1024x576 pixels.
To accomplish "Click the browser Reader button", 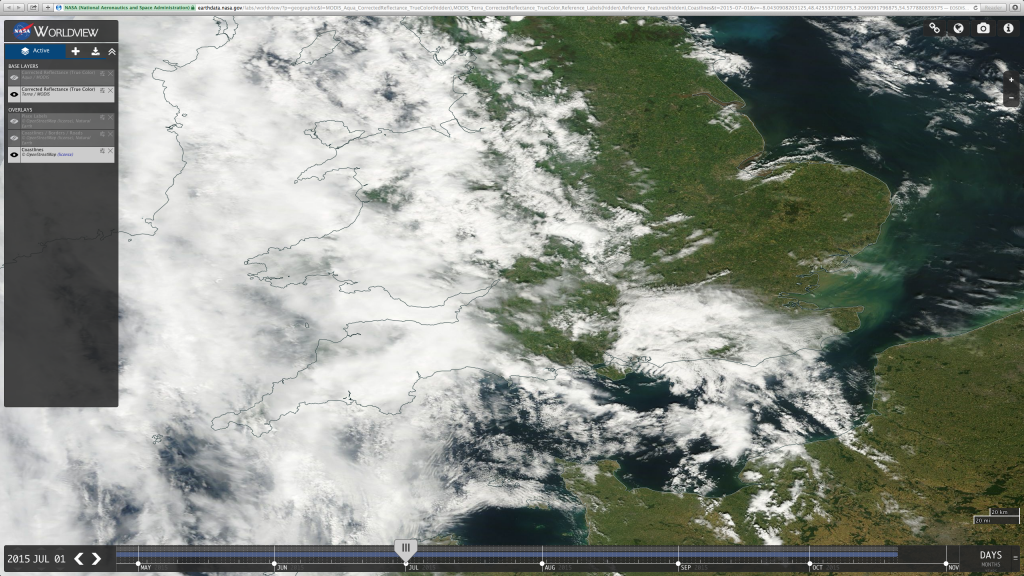I will (x=993, y=8).
